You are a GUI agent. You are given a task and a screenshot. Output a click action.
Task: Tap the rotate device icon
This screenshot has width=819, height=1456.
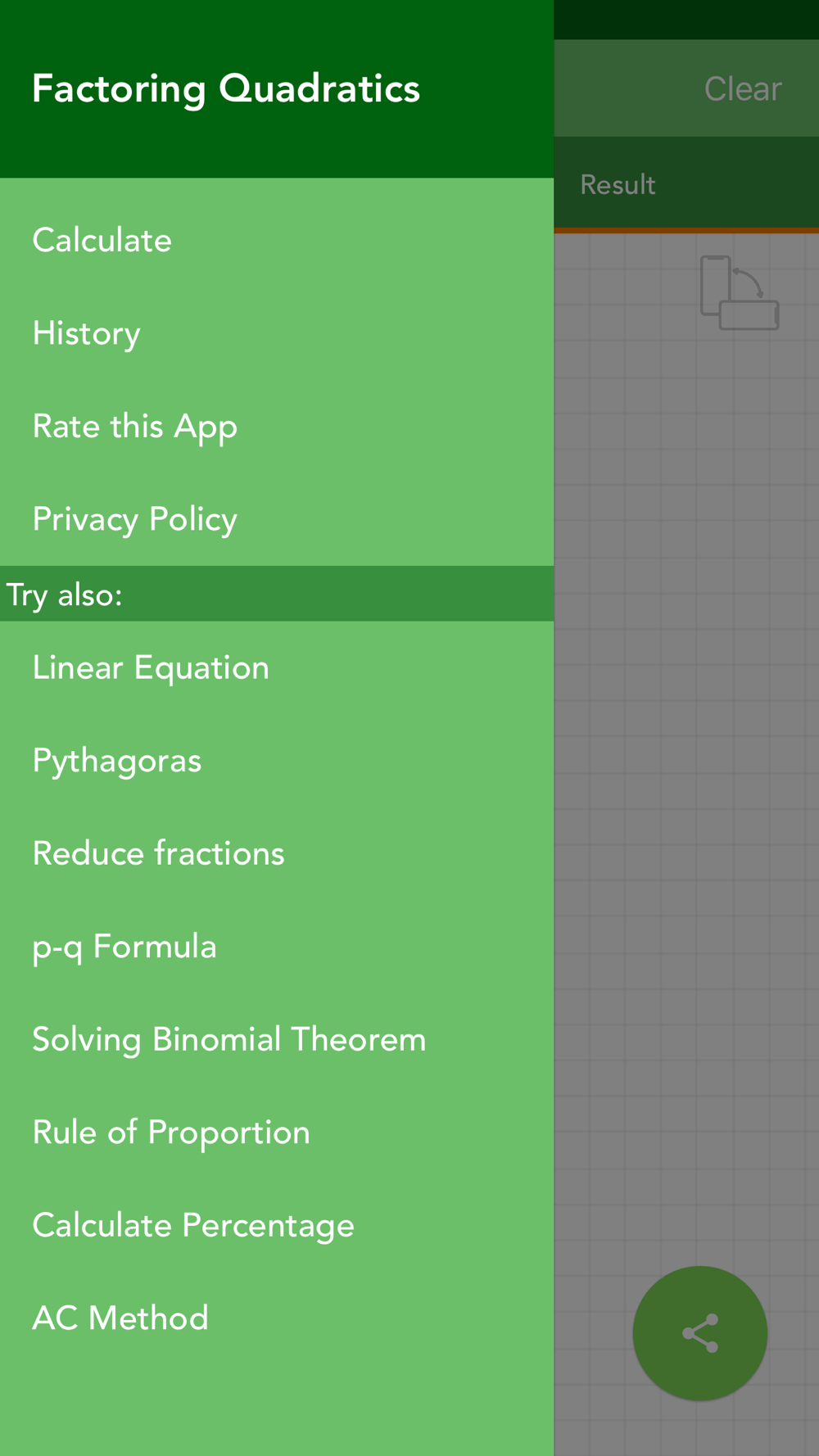coord(739,292)
